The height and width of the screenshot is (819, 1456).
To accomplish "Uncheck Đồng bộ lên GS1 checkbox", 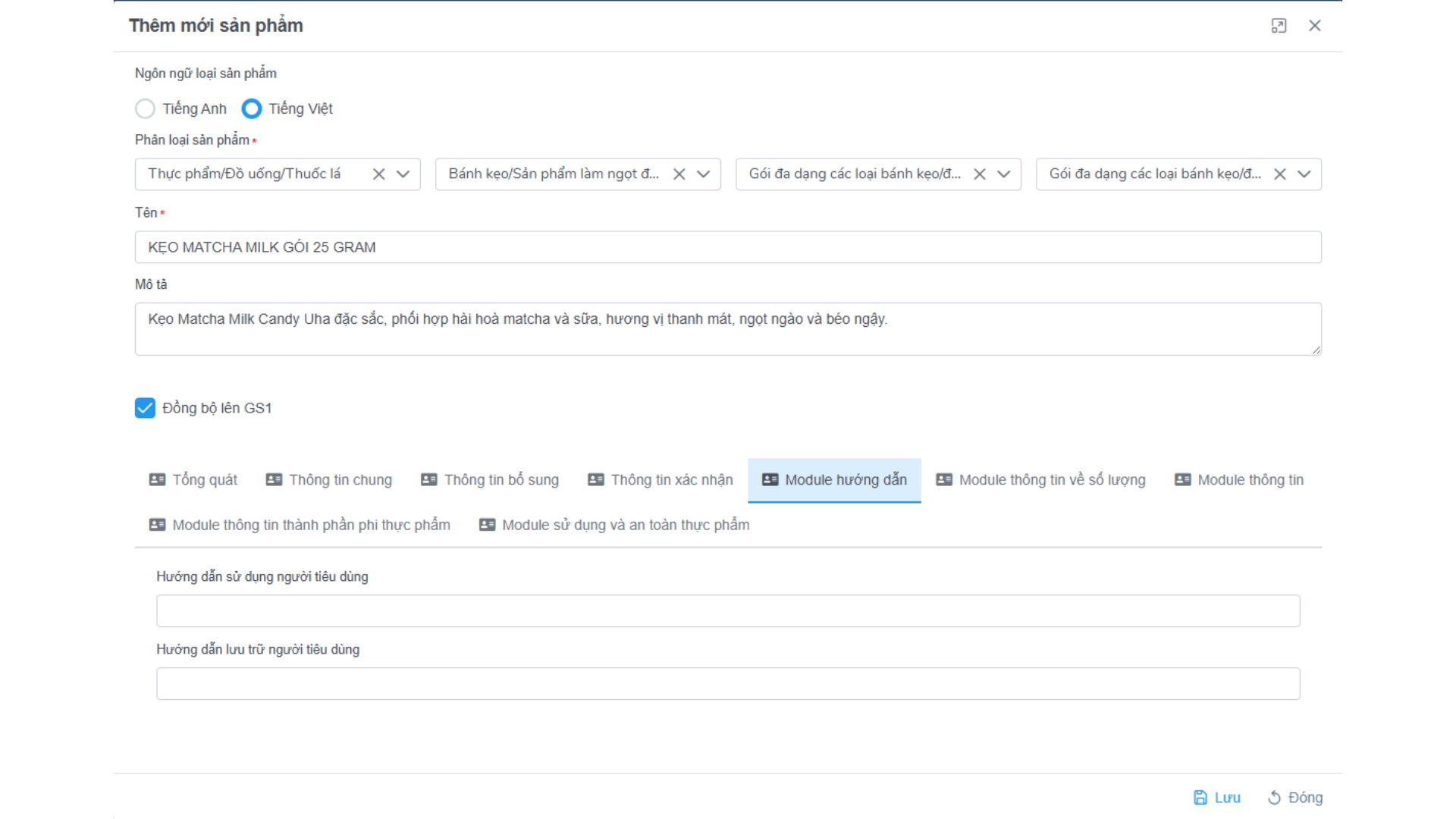I will [145, 408].
